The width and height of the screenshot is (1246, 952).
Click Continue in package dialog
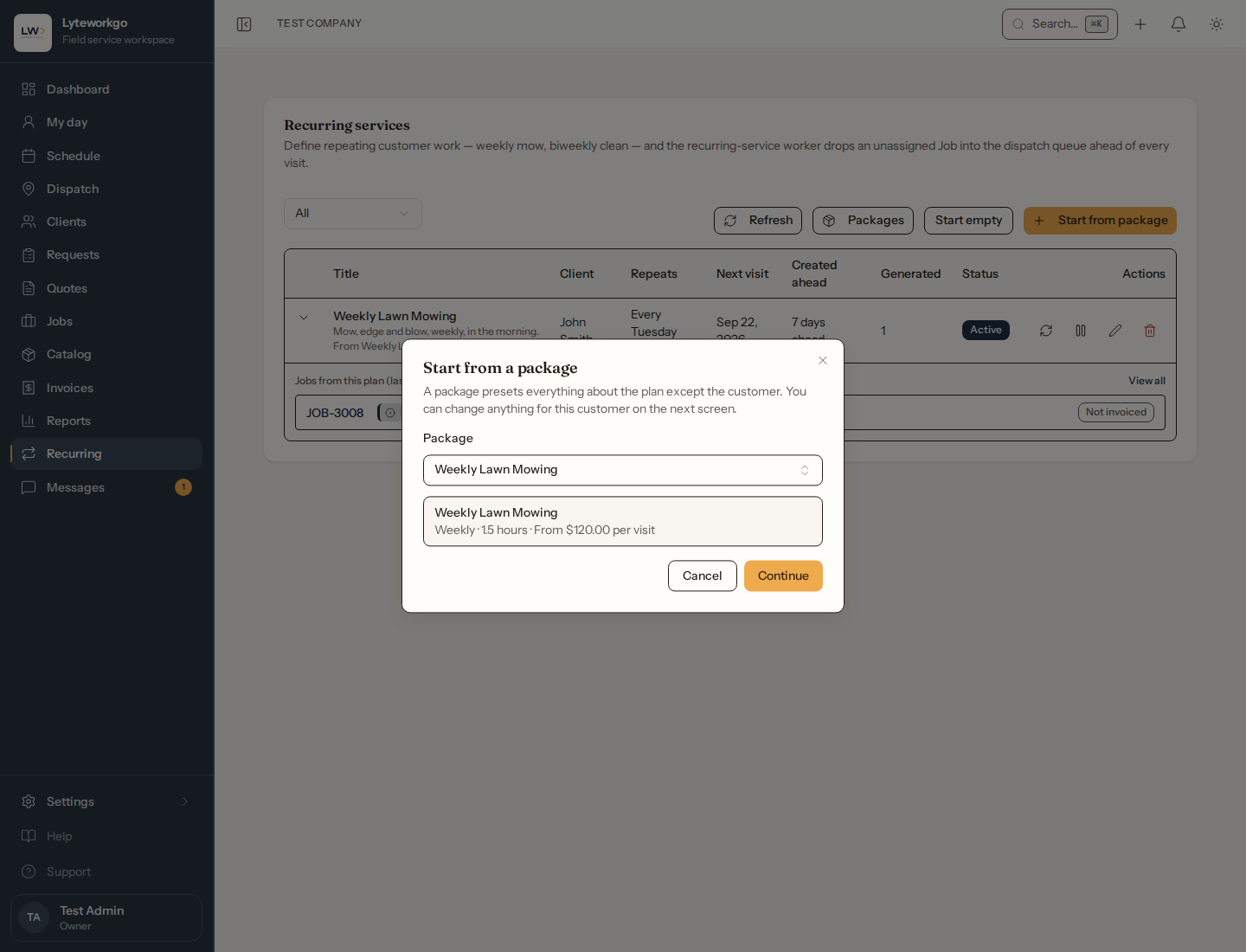click(783, 576)
